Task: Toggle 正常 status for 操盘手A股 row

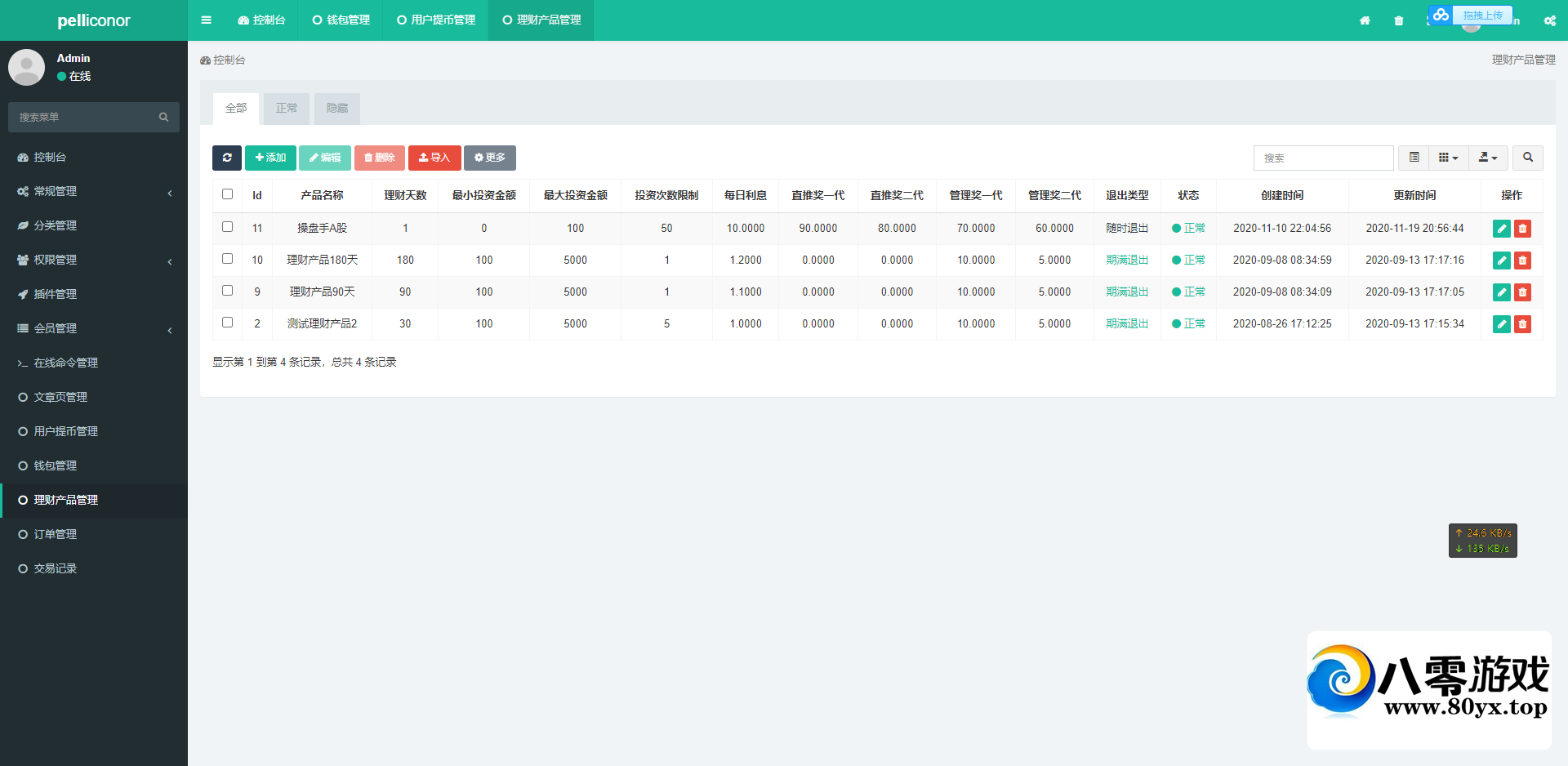Action: point(1188,229)
